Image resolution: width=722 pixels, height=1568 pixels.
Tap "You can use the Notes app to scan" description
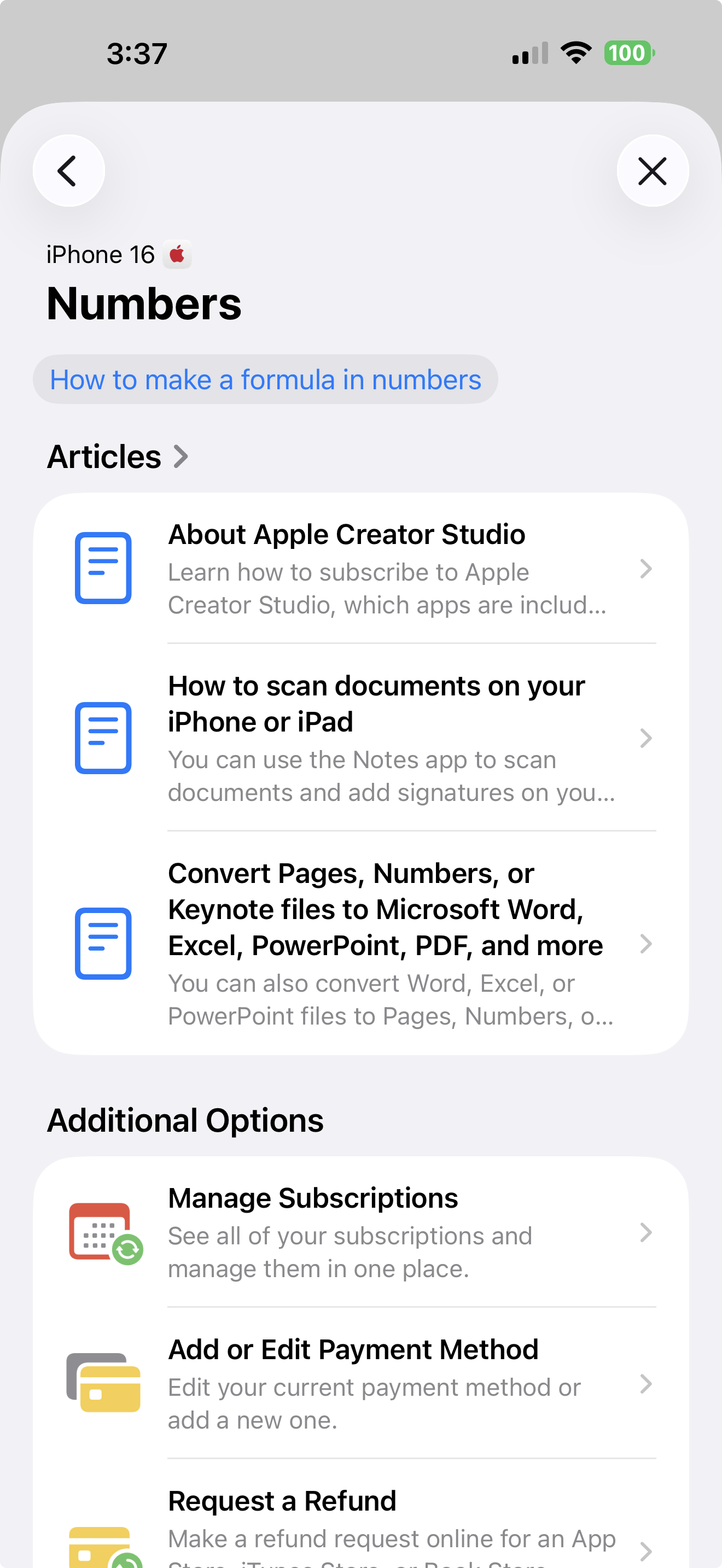[x=392, y=776]
